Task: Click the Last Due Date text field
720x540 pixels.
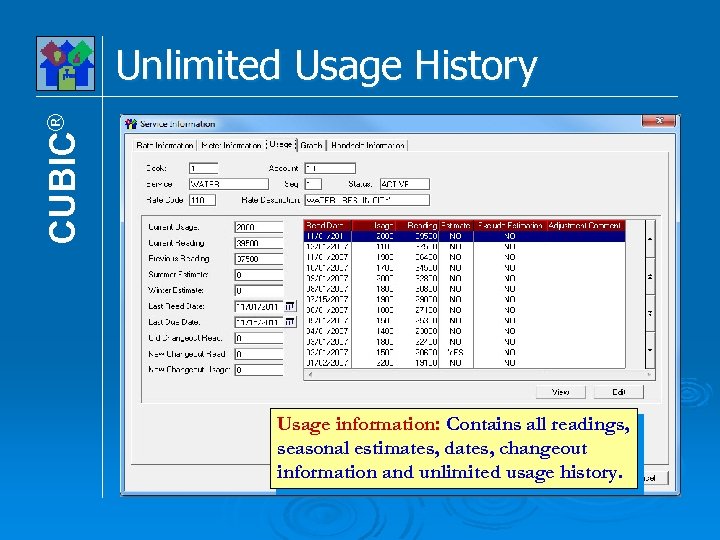Action: (259, 322)
